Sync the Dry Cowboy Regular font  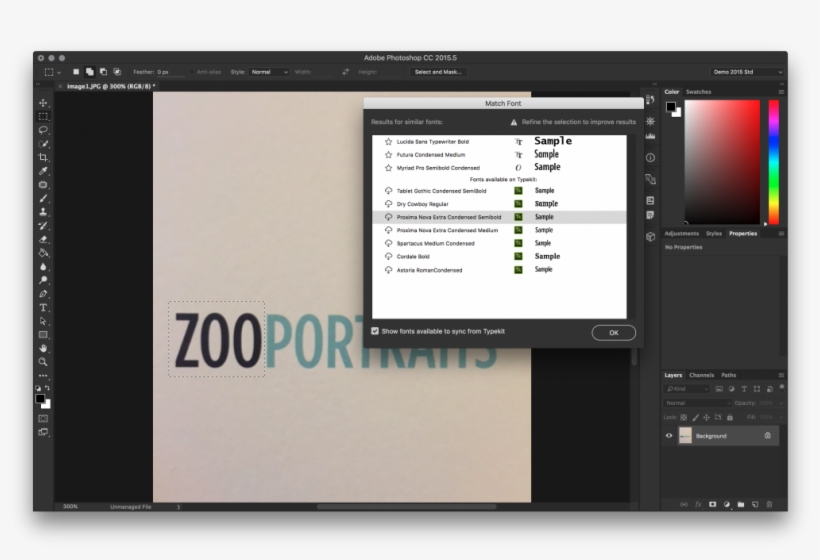[x=388, y=204]
